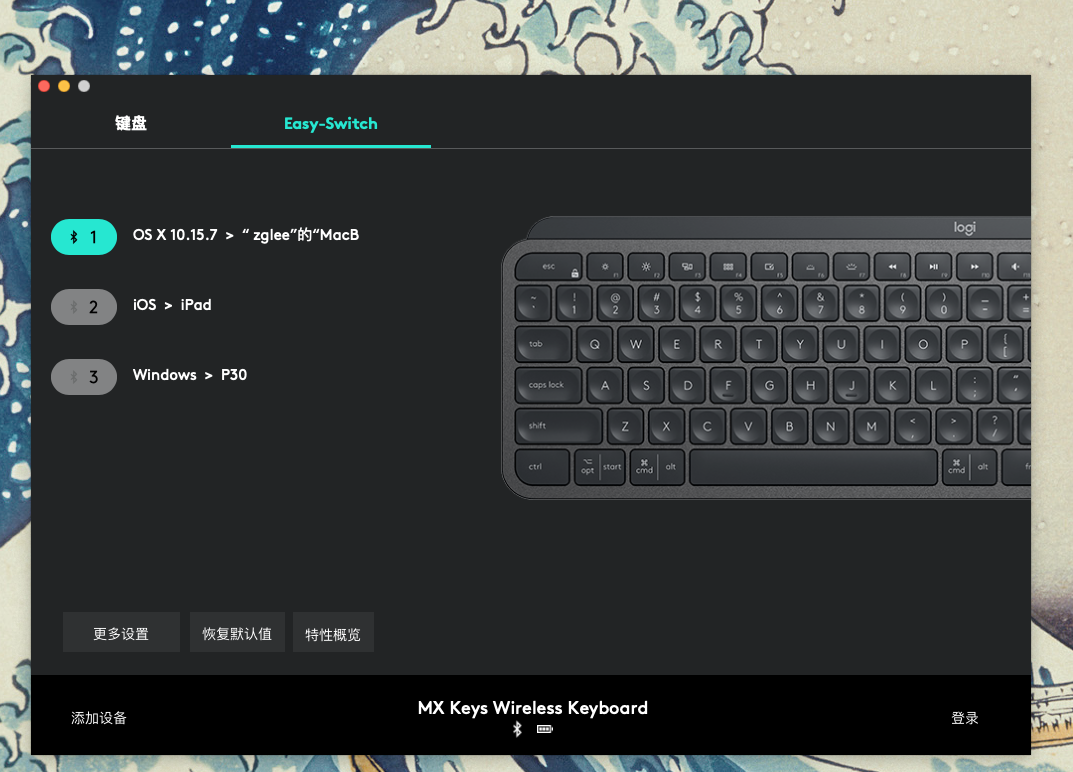Switch to the 键盘 tab
The height and width of the screenshot is (772, 1073).
click(131, 123)
